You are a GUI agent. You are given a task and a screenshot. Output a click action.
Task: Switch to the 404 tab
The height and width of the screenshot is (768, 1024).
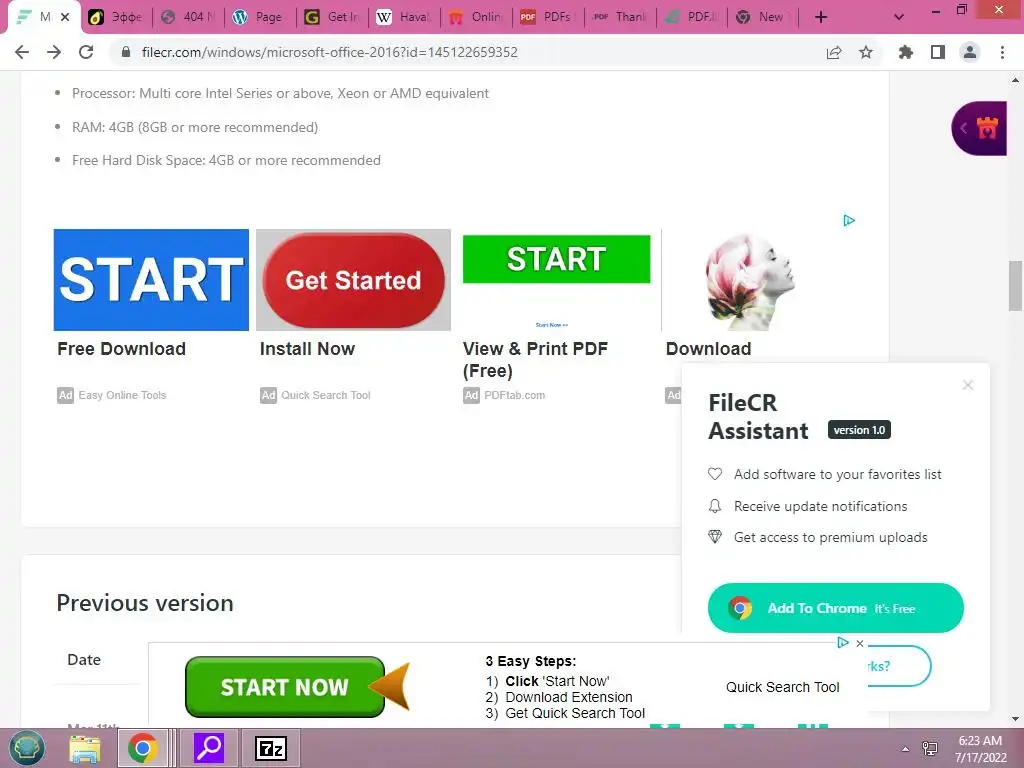(x=189, y=17)
